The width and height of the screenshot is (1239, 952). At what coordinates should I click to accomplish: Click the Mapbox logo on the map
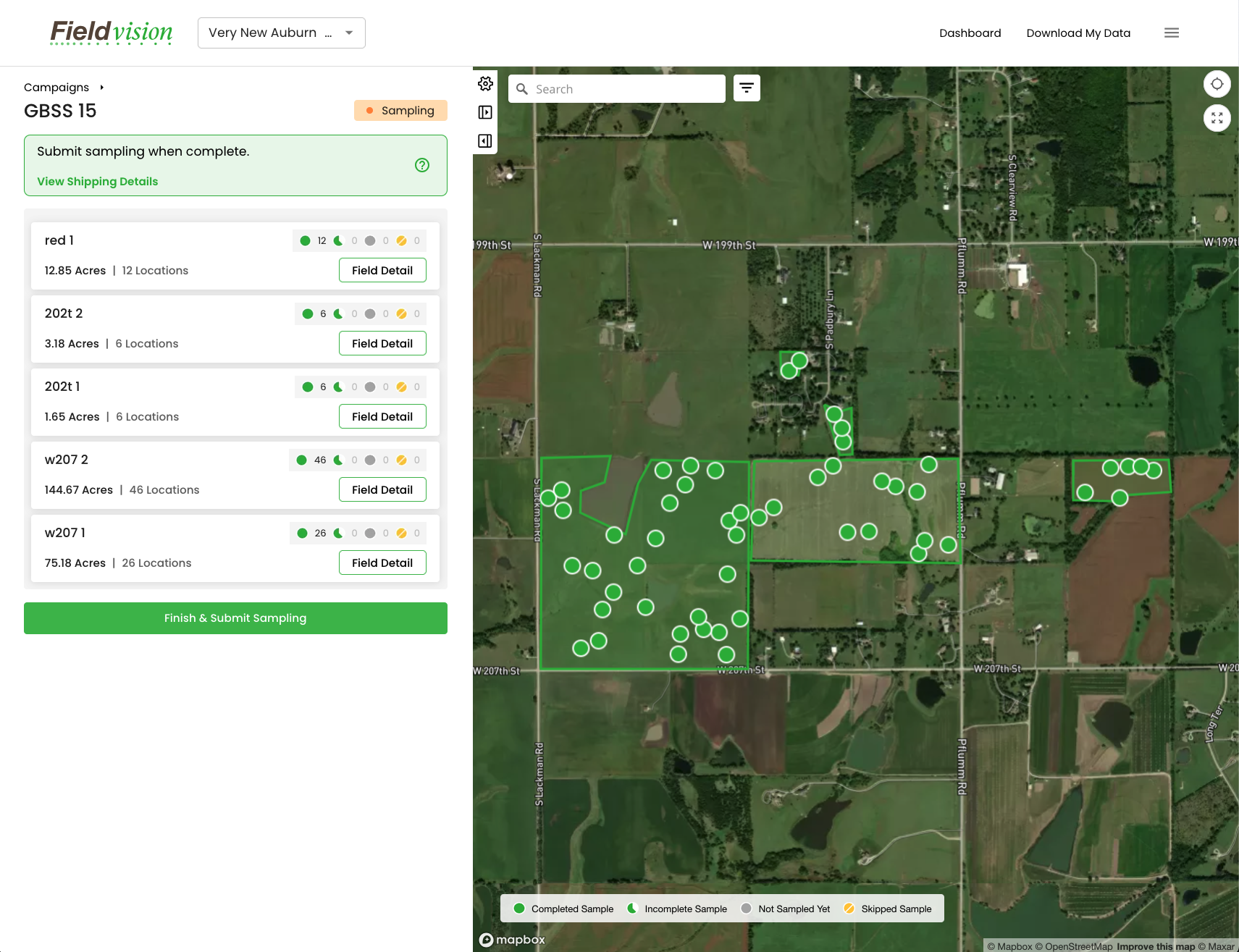(512, 939)
